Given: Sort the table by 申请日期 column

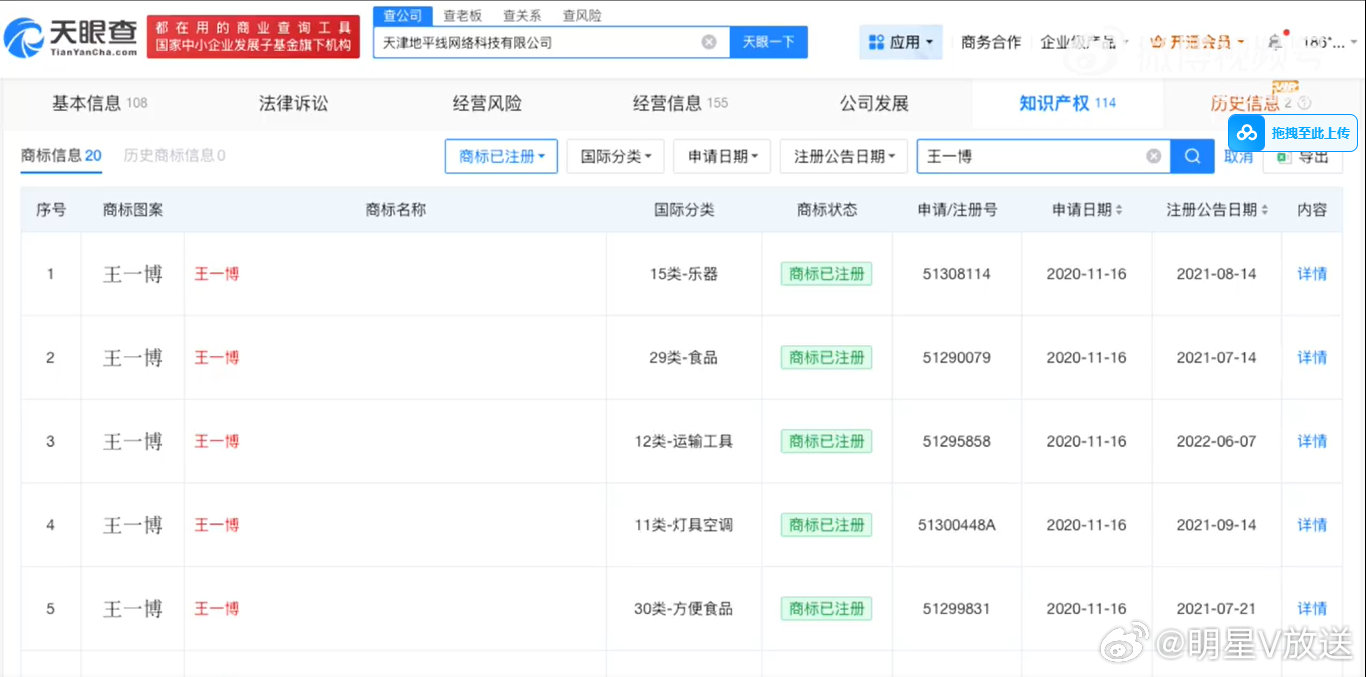Looking at the screenshot, I should [1086, 209].
